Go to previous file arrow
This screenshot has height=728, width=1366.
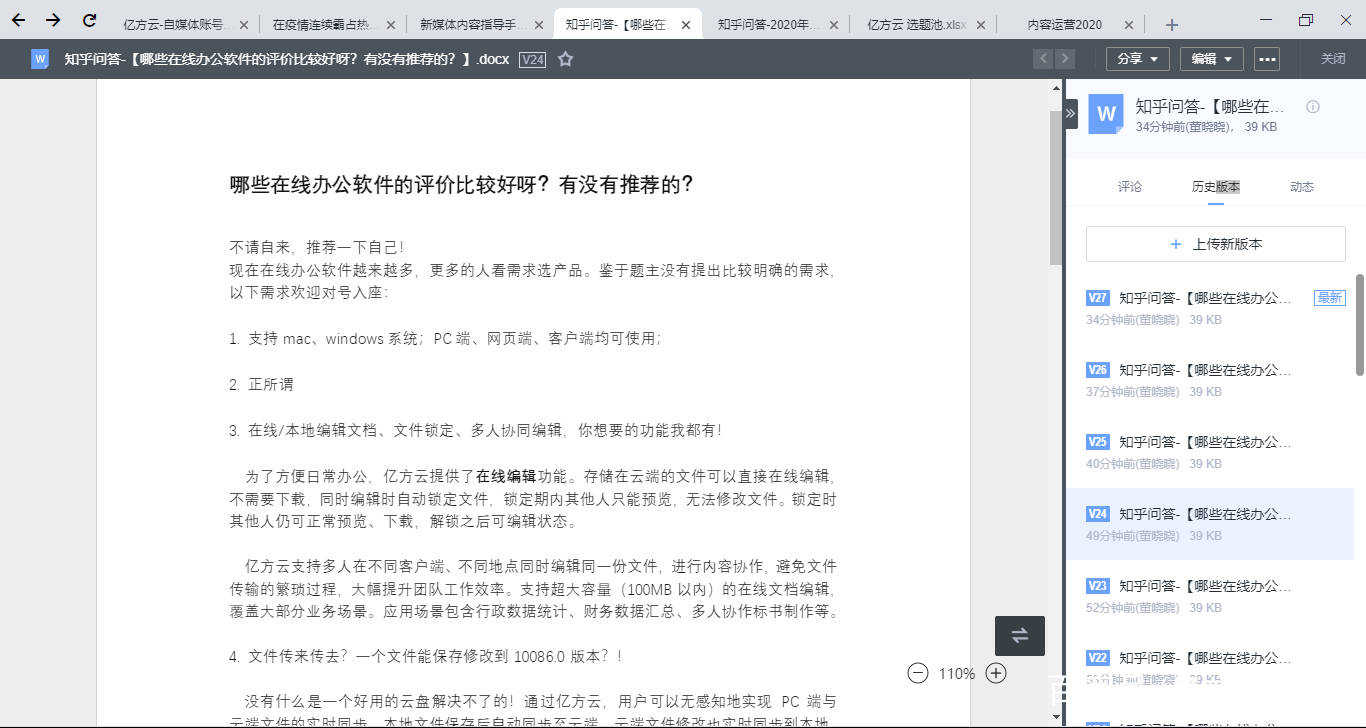[1044, 59]
